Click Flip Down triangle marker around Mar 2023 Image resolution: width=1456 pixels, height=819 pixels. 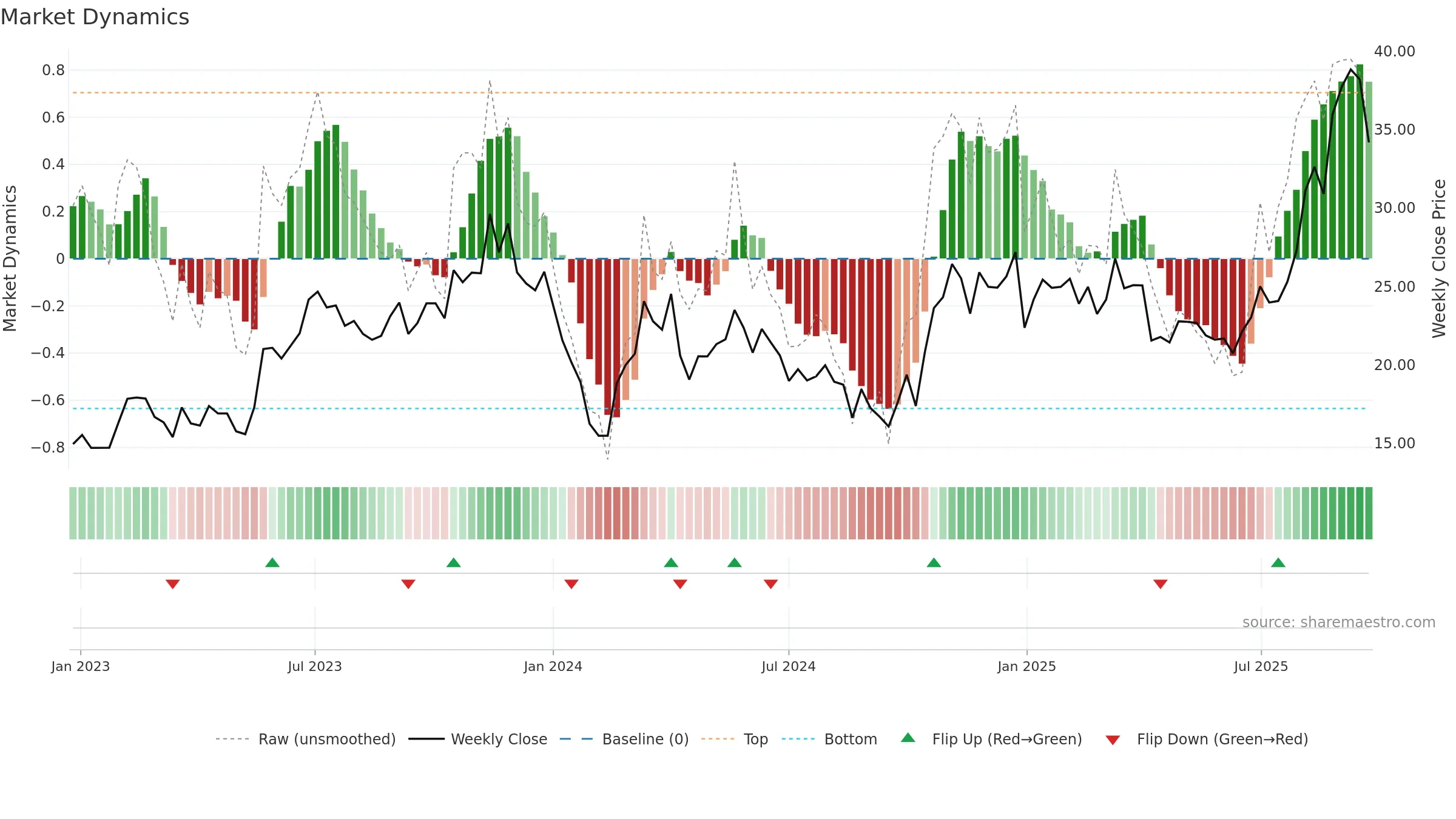(x=173, y=584)
